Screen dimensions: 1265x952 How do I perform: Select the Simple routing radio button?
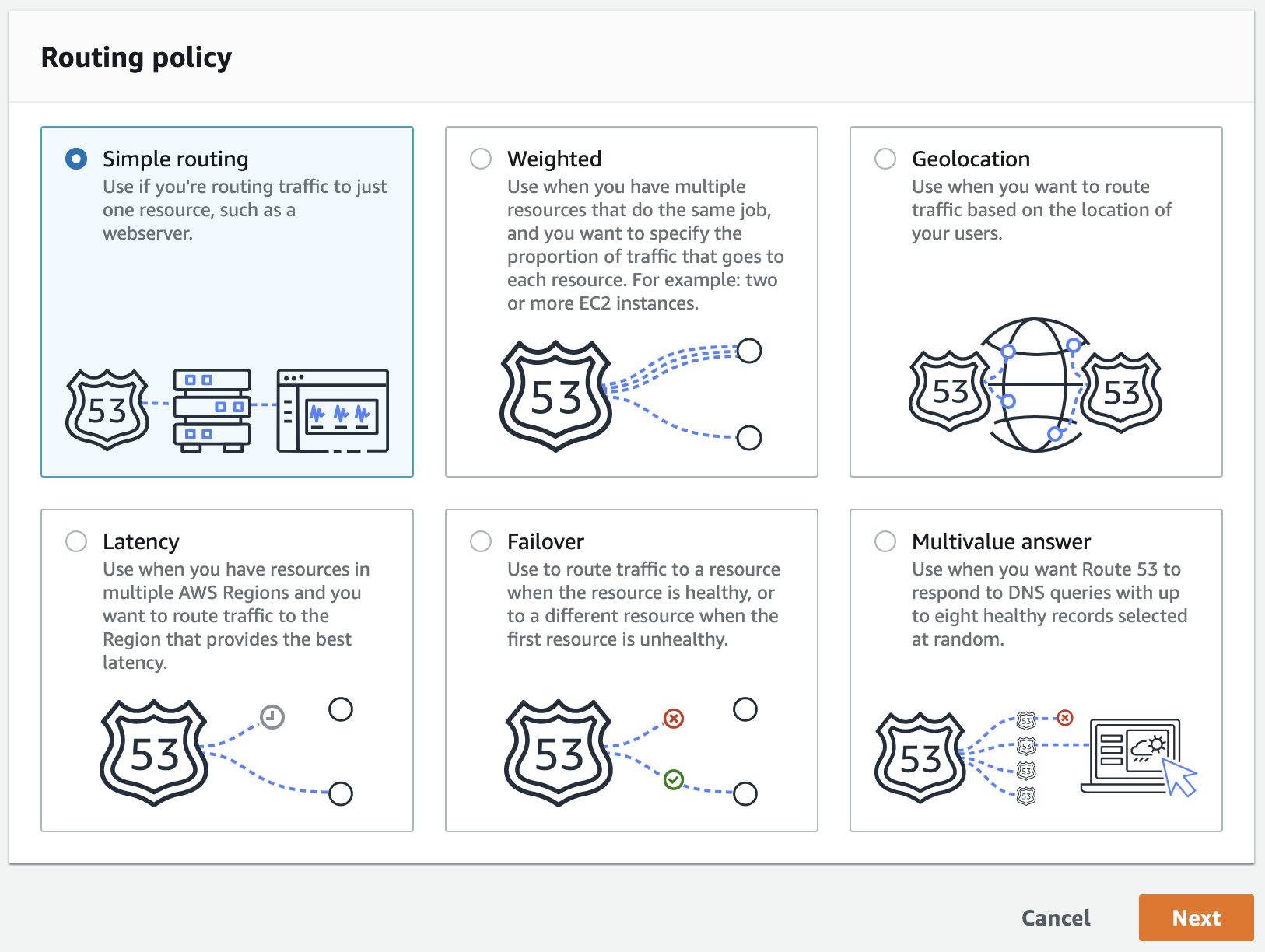(76, 159)
